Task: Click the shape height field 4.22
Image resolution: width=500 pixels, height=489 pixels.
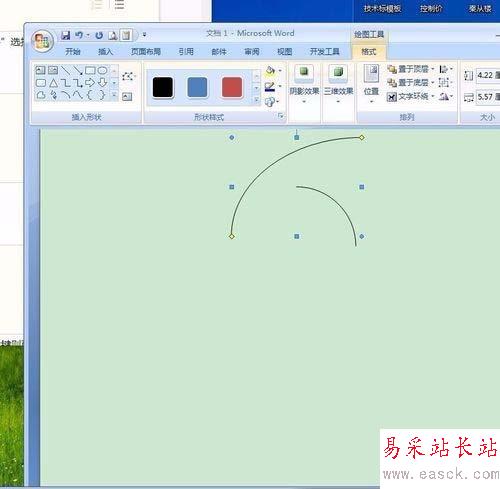Action: pos(488,75)
